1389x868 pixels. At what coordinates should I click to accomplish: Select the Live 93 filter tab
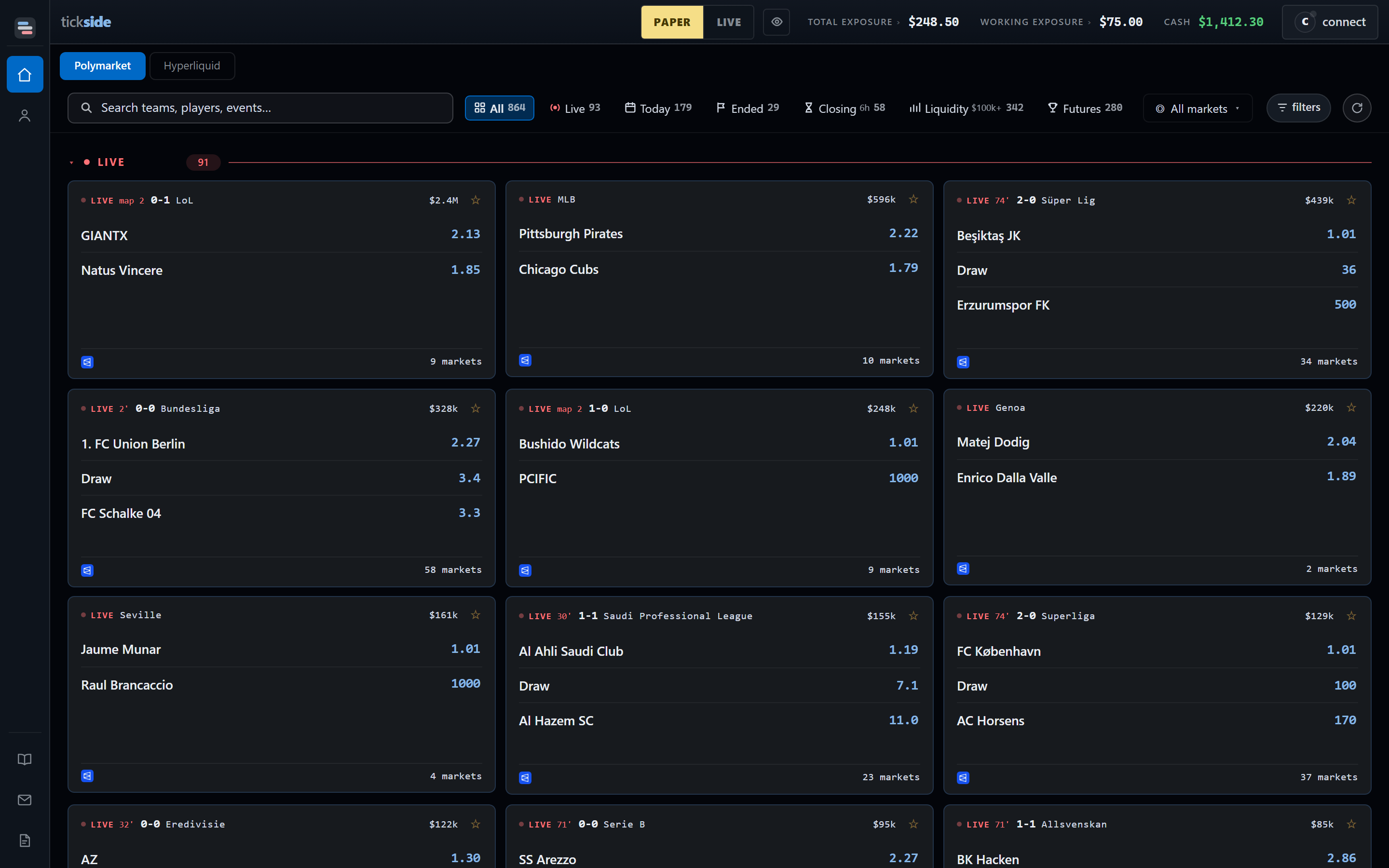[x=575, y=108]
